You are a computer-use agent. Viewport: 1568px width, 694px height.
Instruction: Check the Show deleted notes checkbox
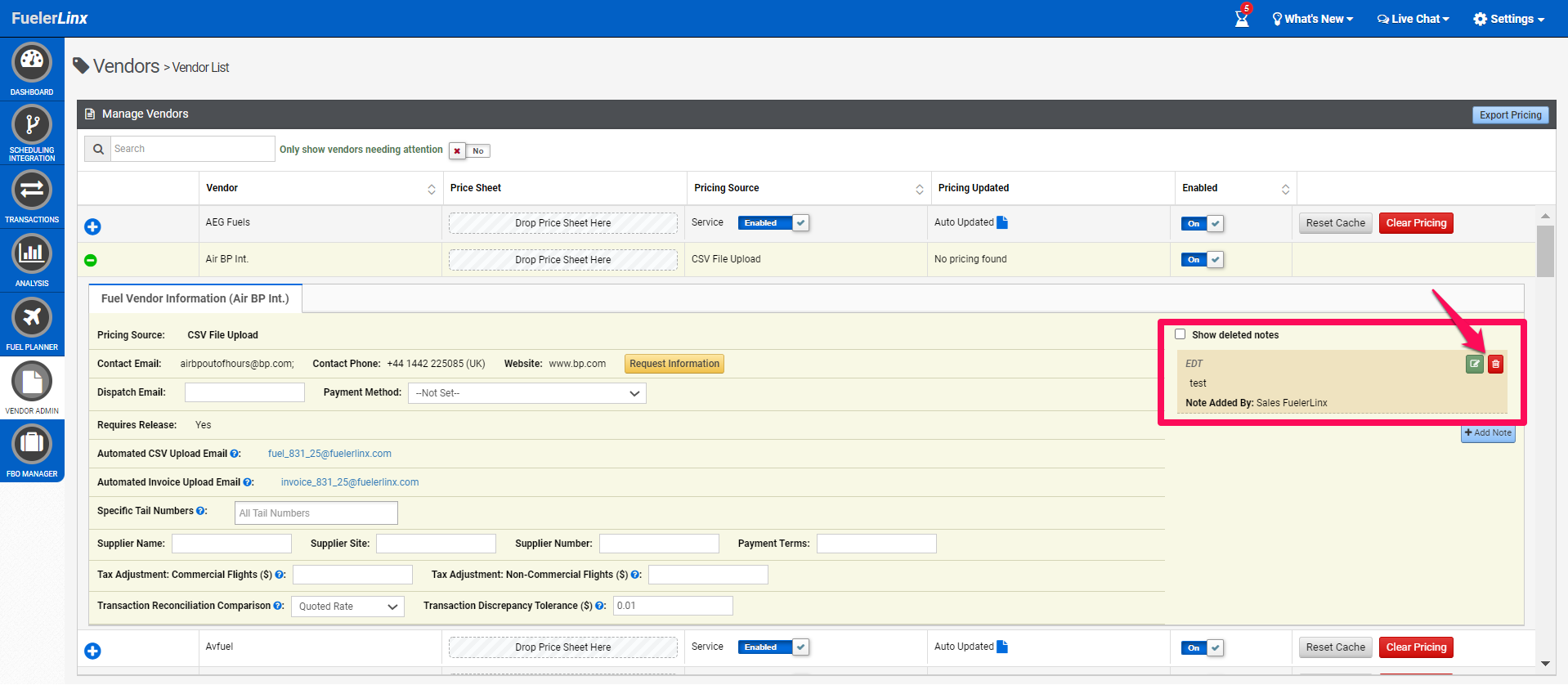[x=1180, y=334]
